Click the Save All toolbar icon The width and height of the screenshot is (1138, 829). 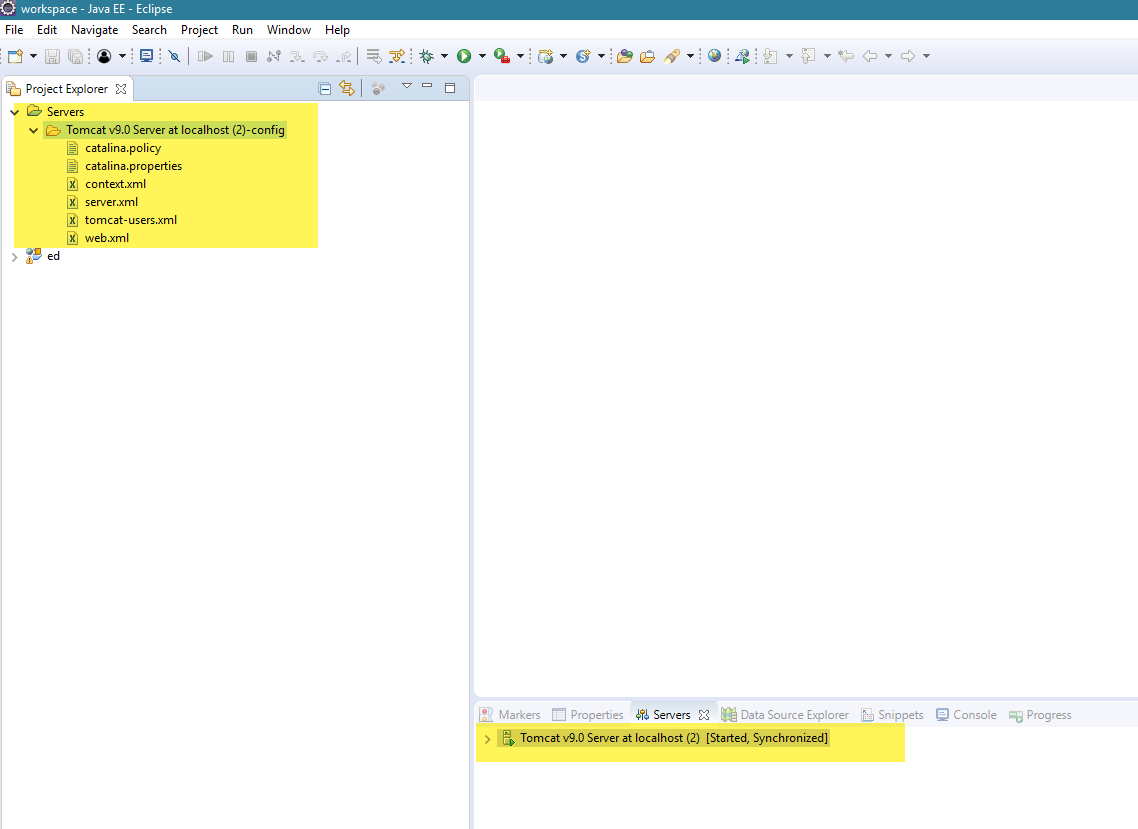point(75,56)
